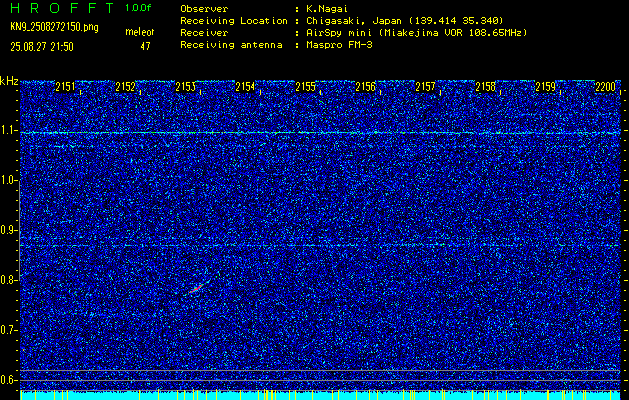
Task: Click the 2200 time marker
Action: click(605, 87)
